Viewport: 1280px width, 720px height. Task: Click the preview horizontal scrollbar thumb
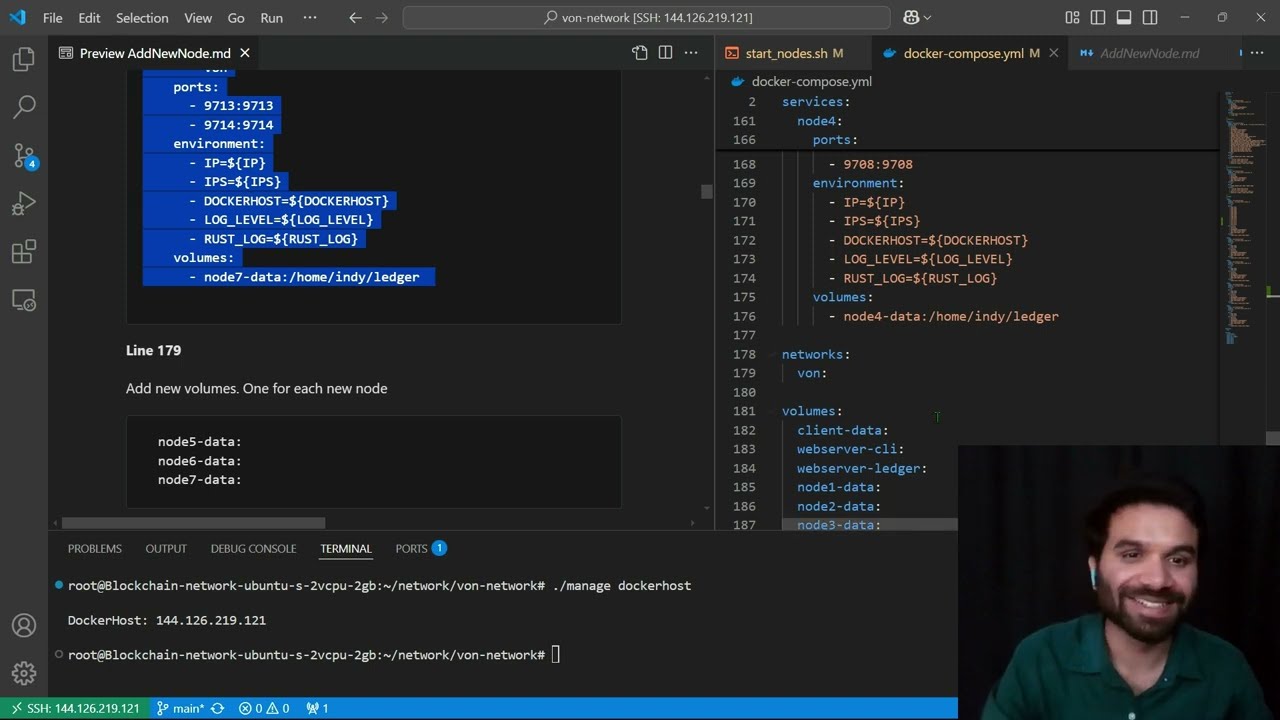[x=193, y=523]
